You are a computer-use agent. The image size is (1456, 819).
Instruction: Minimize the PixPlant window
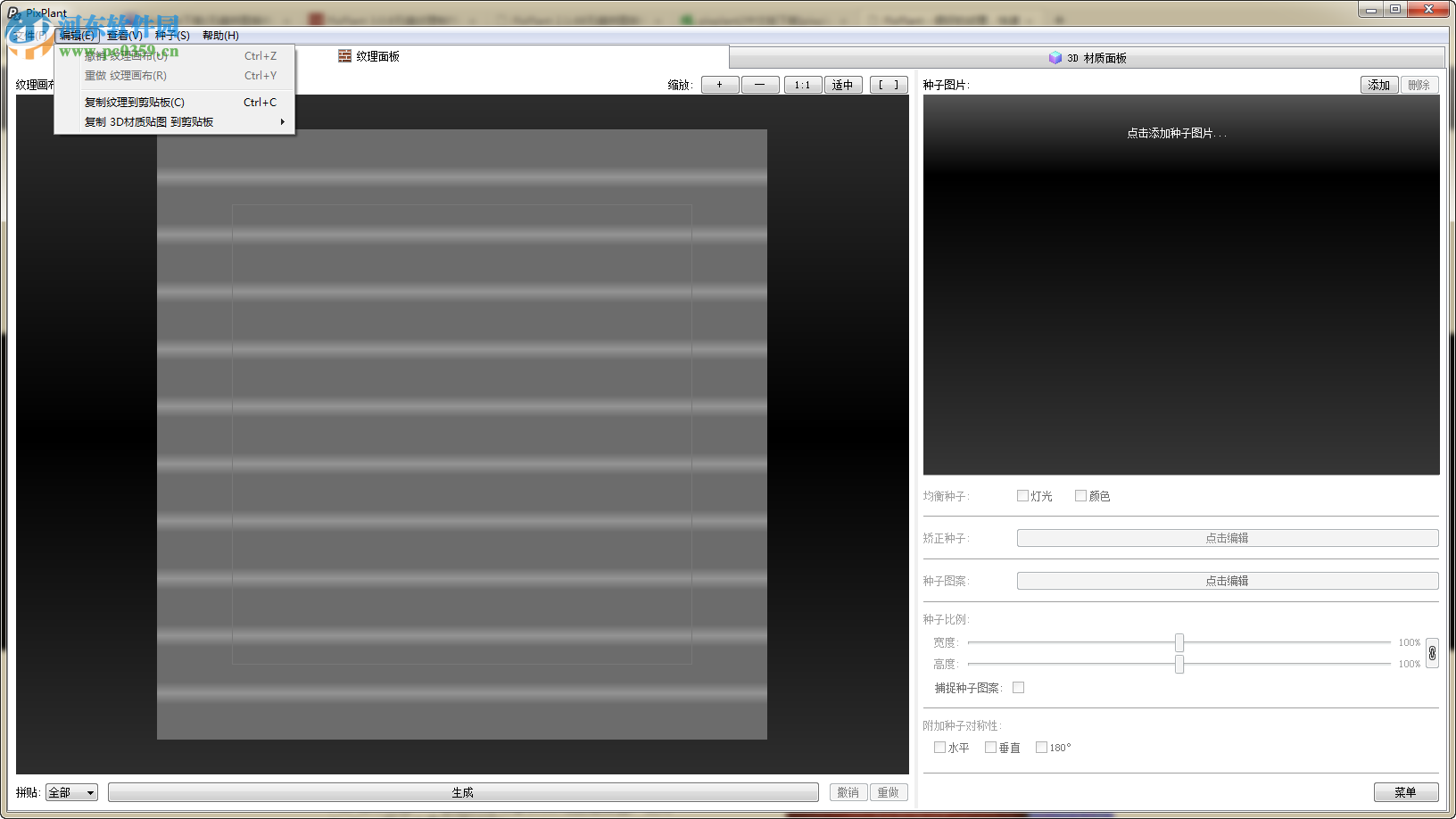tap(1372, 9)
